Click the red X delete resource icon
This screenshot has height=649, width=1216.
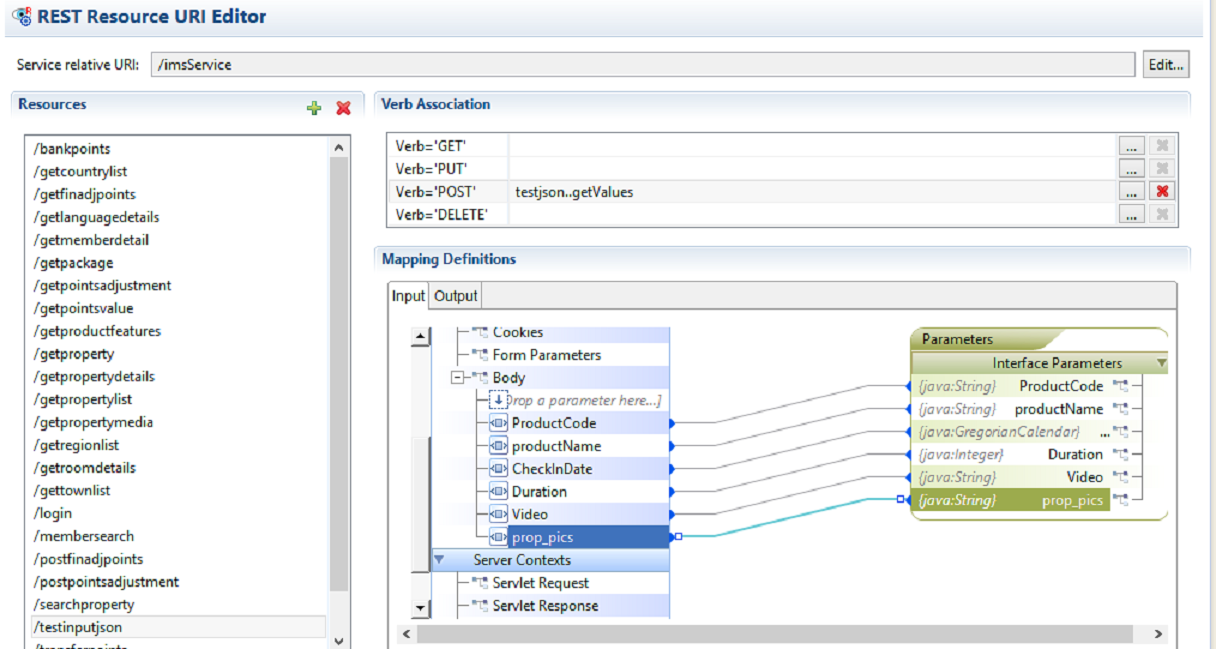343,108
